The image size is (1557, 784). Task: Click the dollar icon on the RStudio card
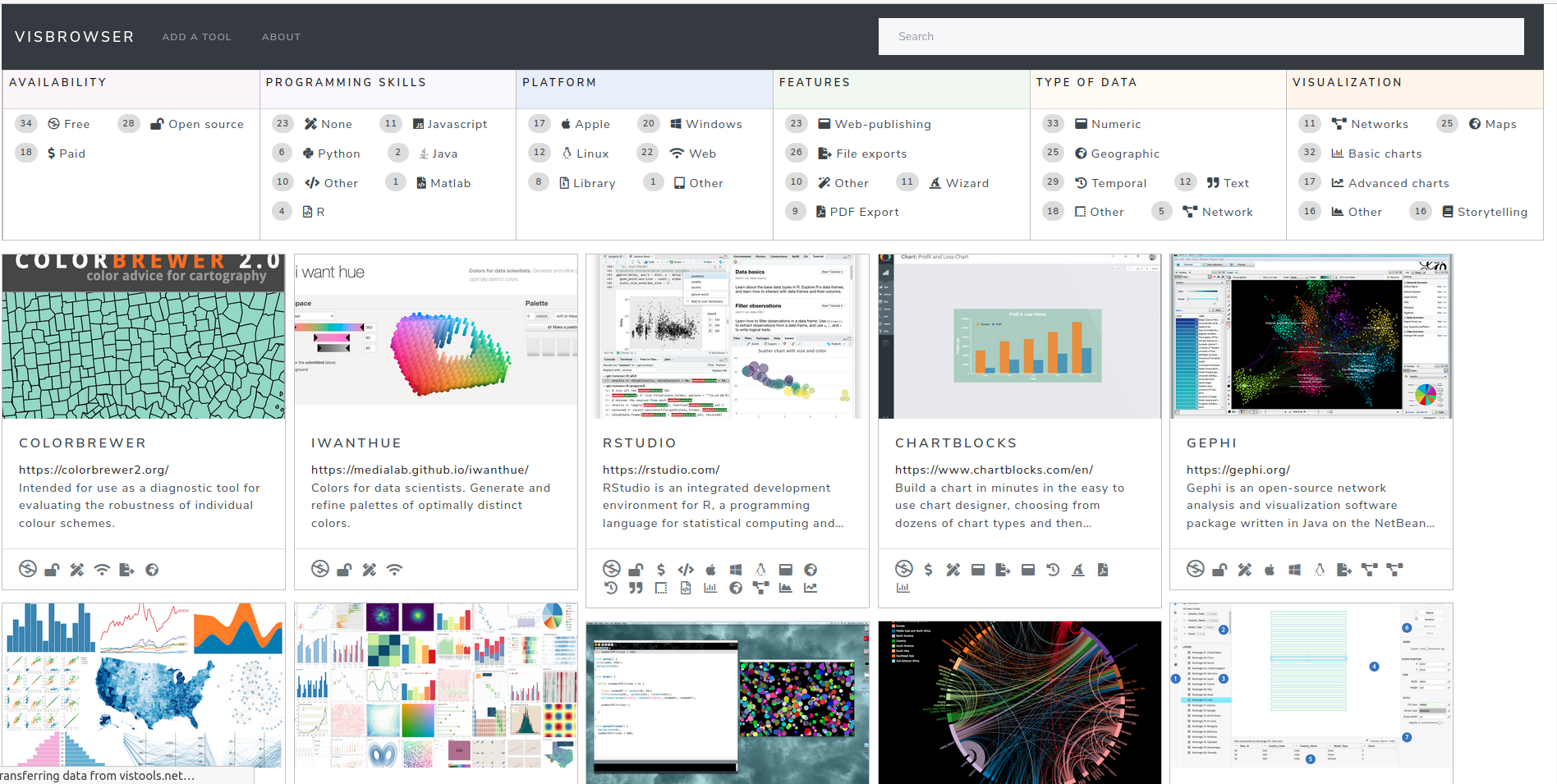click(x=661, y=569)
